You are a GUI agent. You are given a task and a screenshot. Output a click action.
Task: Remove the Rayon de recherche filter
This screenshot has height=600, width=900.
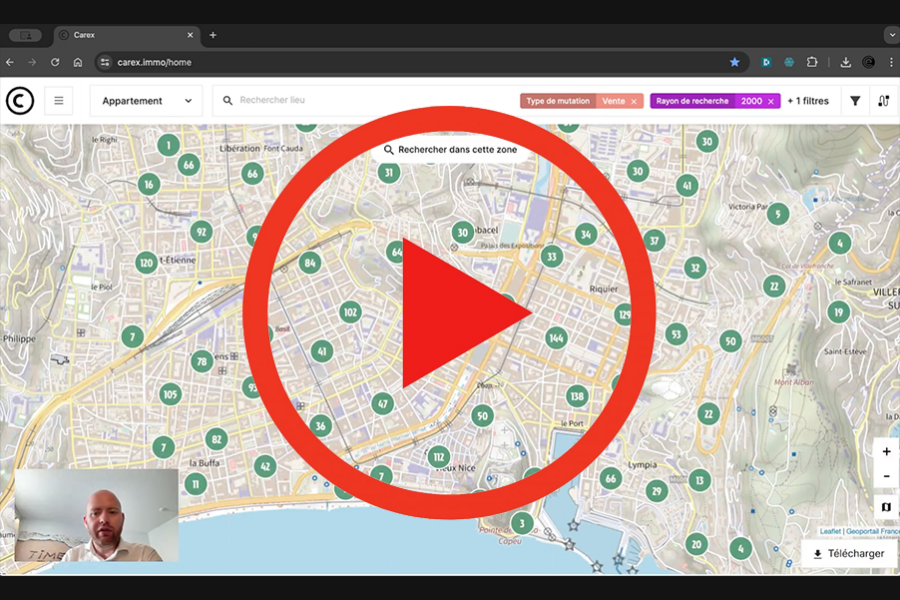click(771, 101)
